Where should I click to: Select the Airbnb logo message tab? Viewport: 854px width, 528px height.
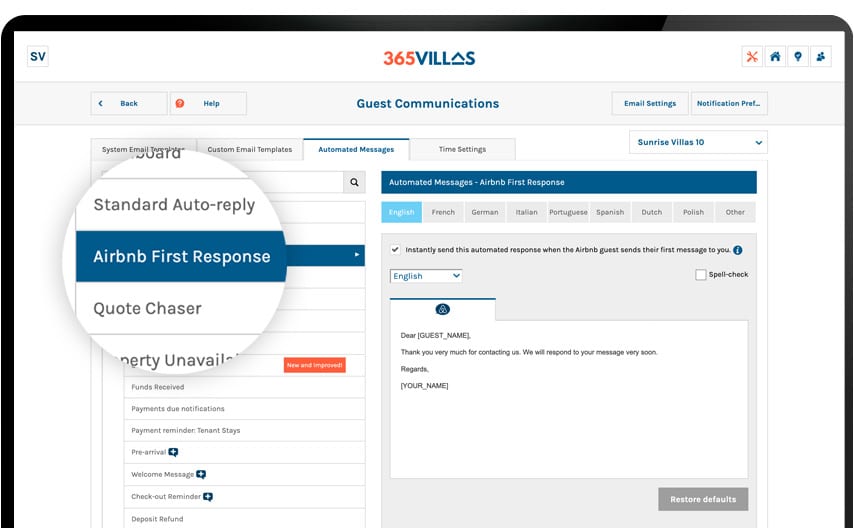click(443, 310)
